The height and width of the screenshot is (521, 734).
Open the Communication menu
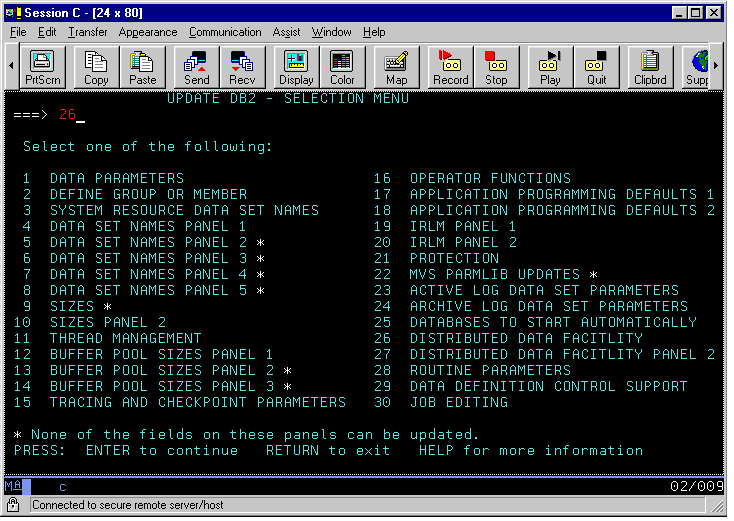pos(225,32)
